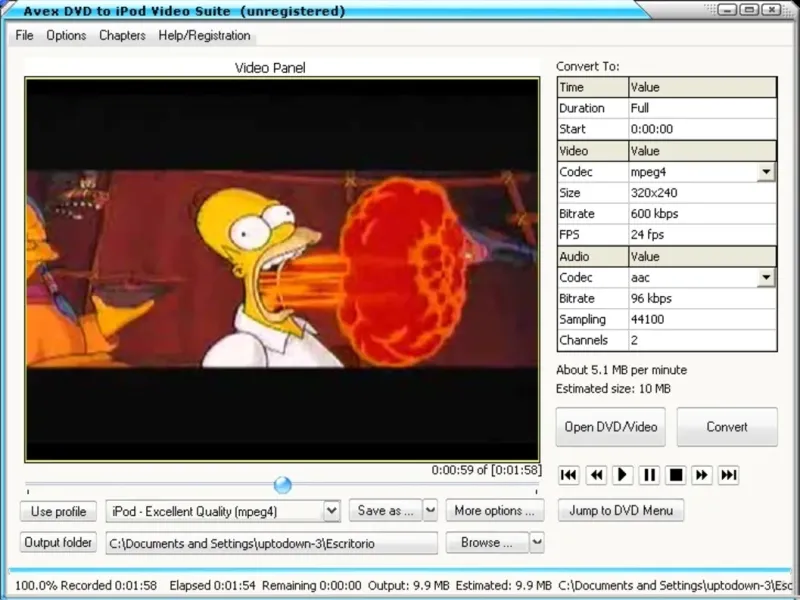Open the arrow next to Save as
The width and height of the screenshot is (800, 600).
coord(430,511)
